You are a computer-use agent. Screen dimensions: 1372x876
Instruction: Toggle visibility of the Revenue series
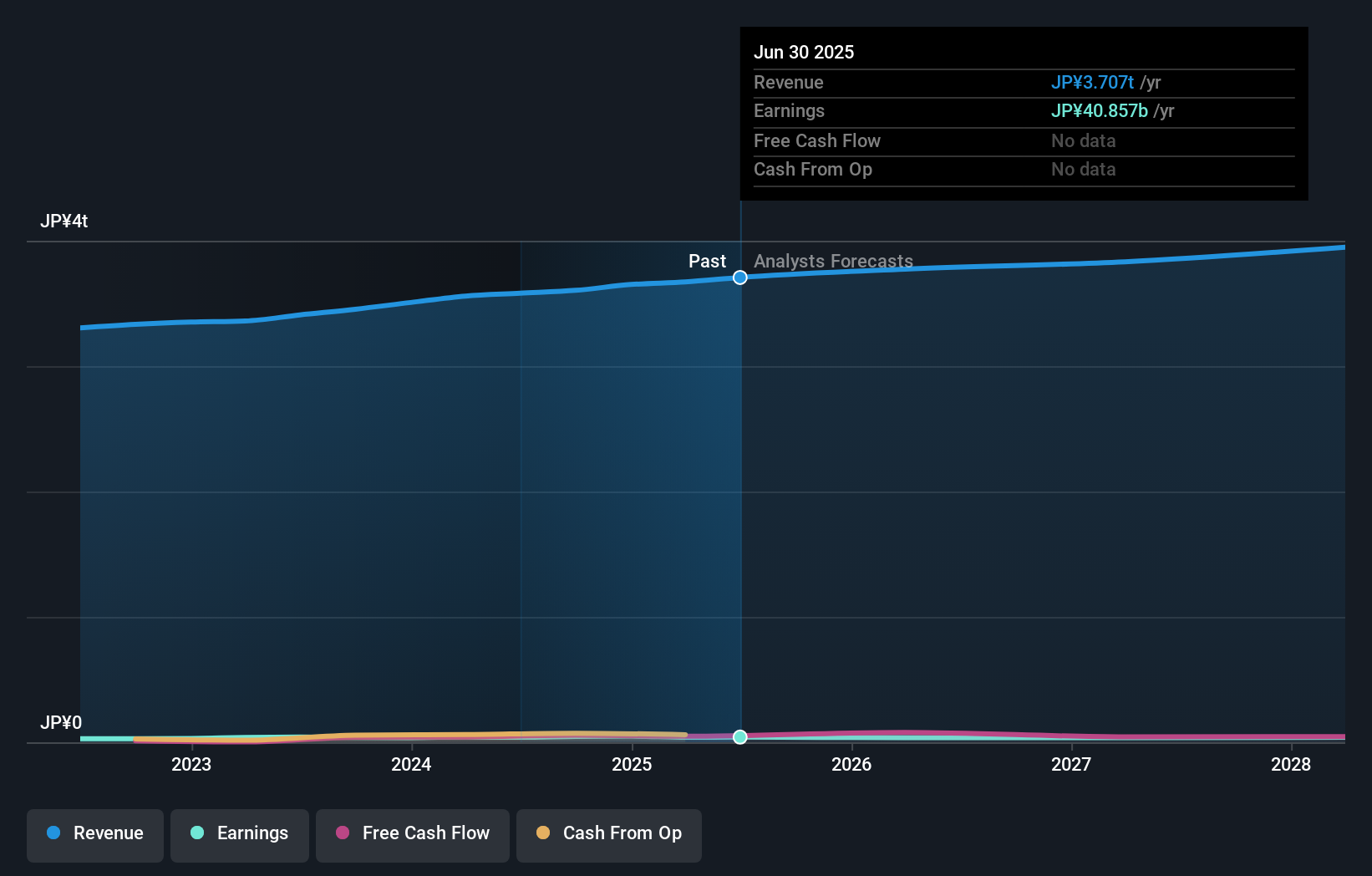pos(94,835)
